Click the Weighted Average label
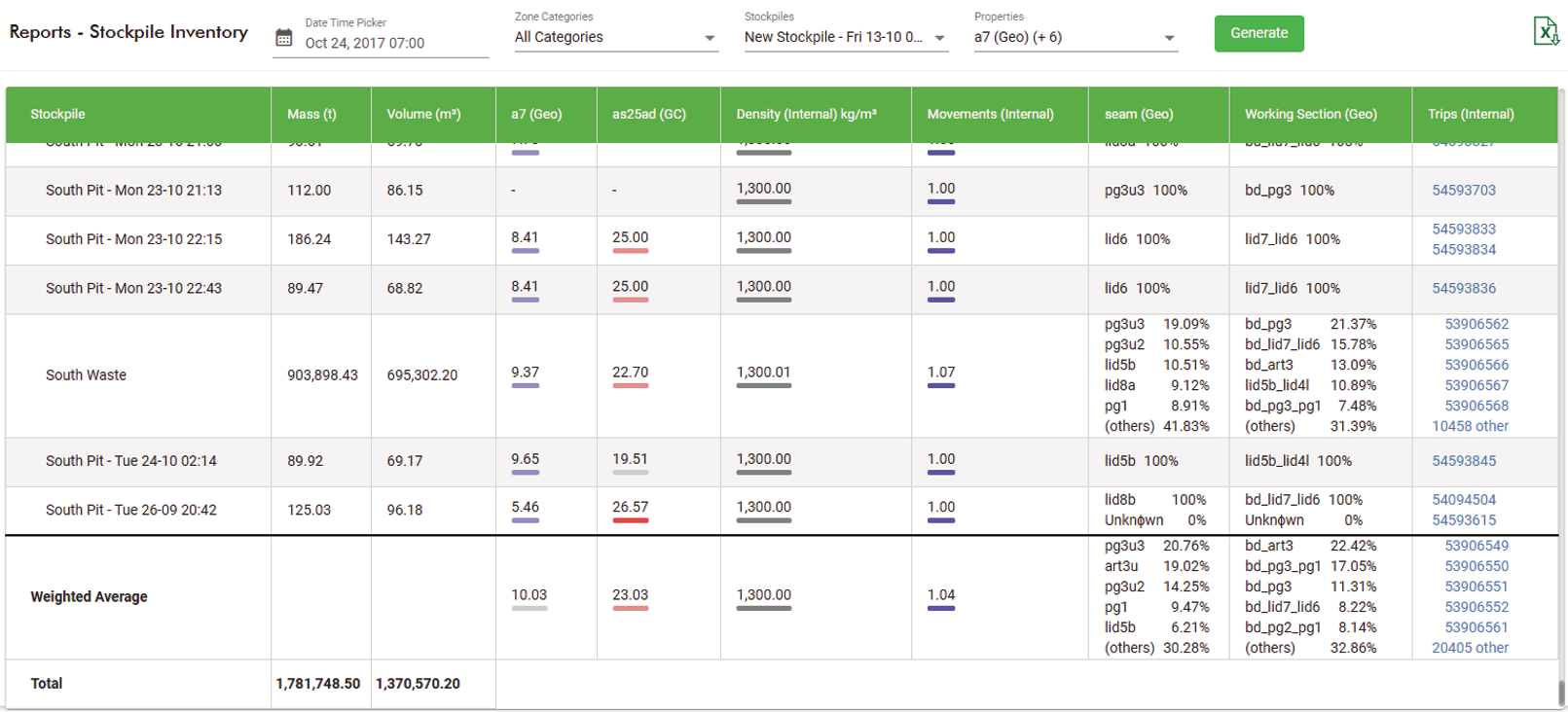Viewport: 1568px width, 712px height. click(89, 597)
